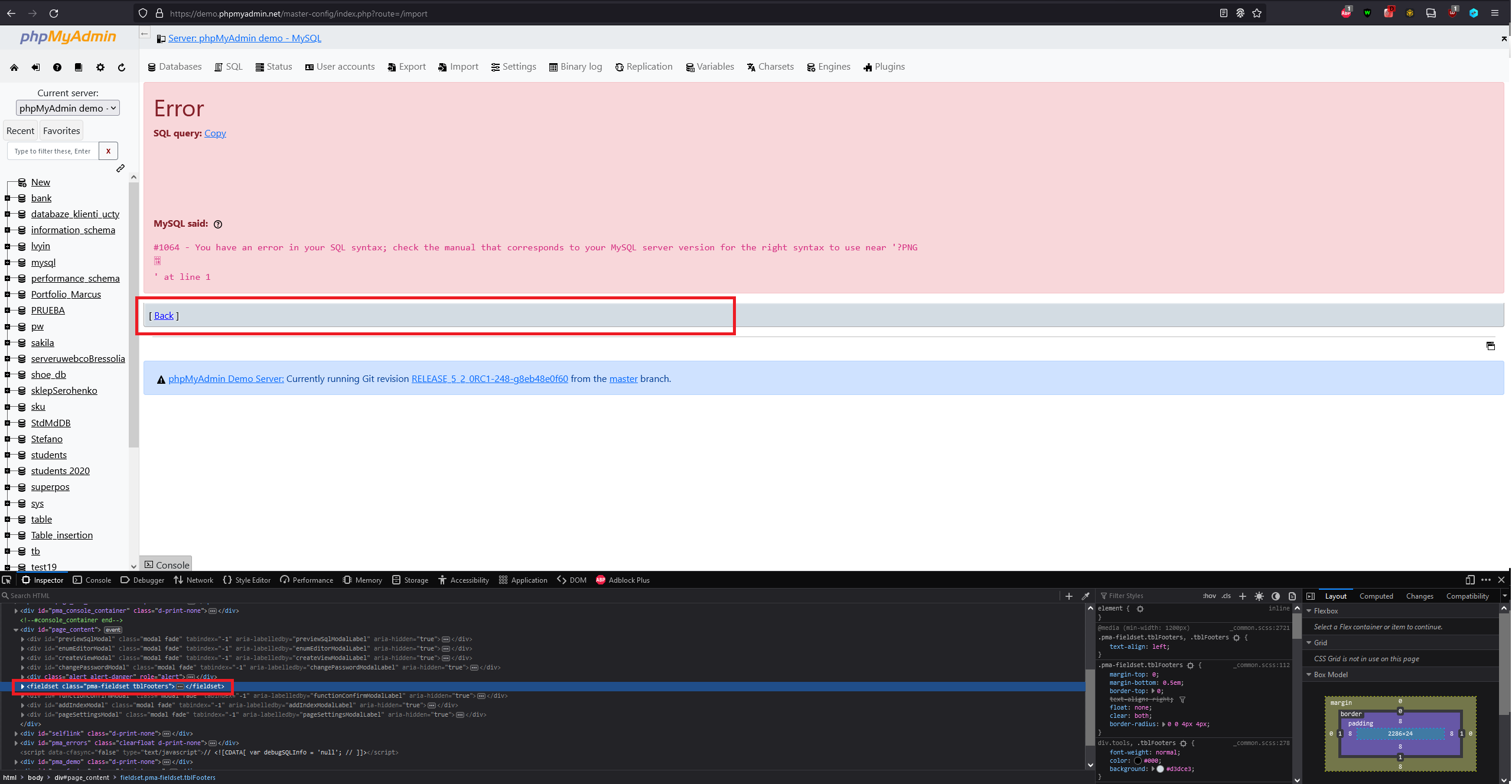Select the element picker icon in DevTools
This screenshot has height=784, width=1512.
click(6, 580)
